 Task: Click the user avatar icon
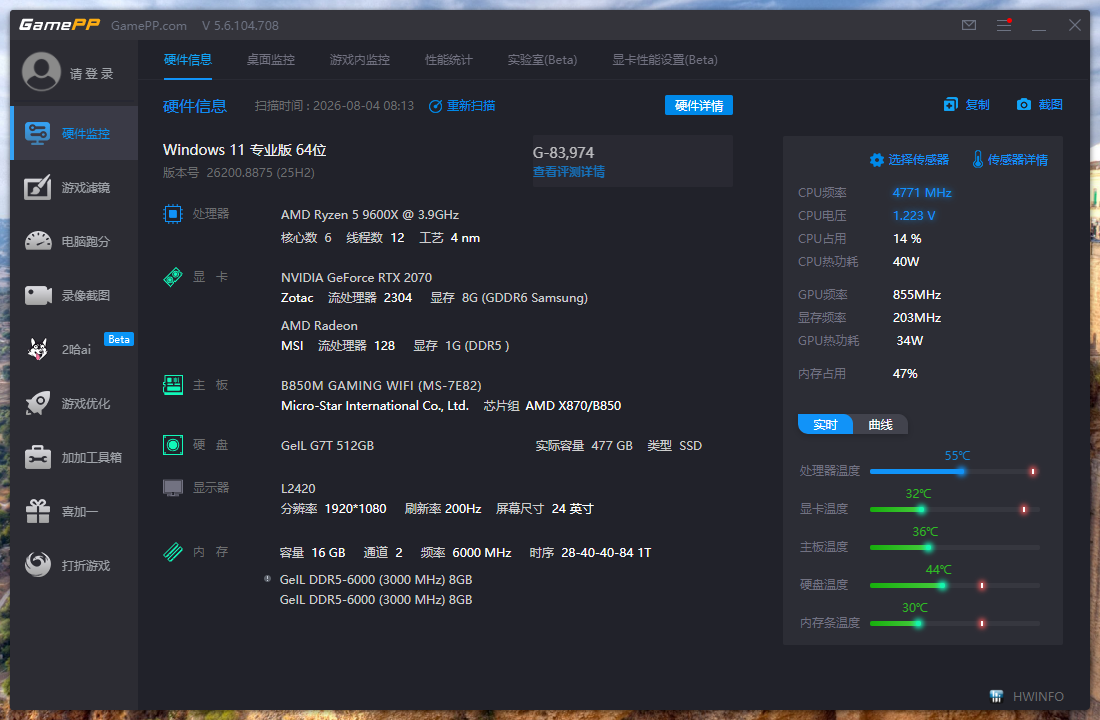click(41, 72)
